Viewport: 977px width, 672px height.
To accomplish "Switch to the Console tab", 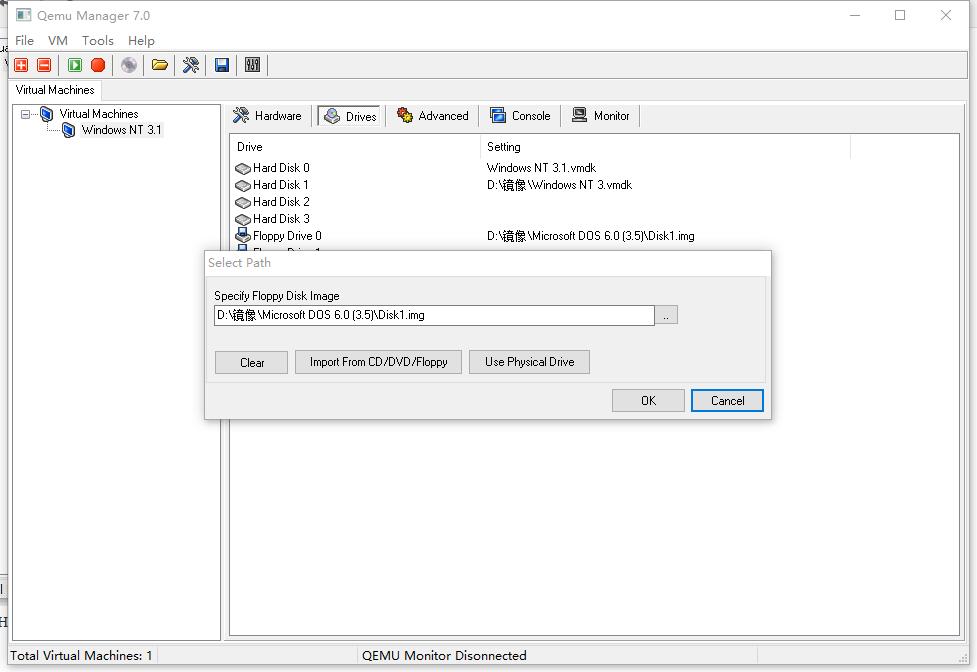I will (x=520, y=116).
